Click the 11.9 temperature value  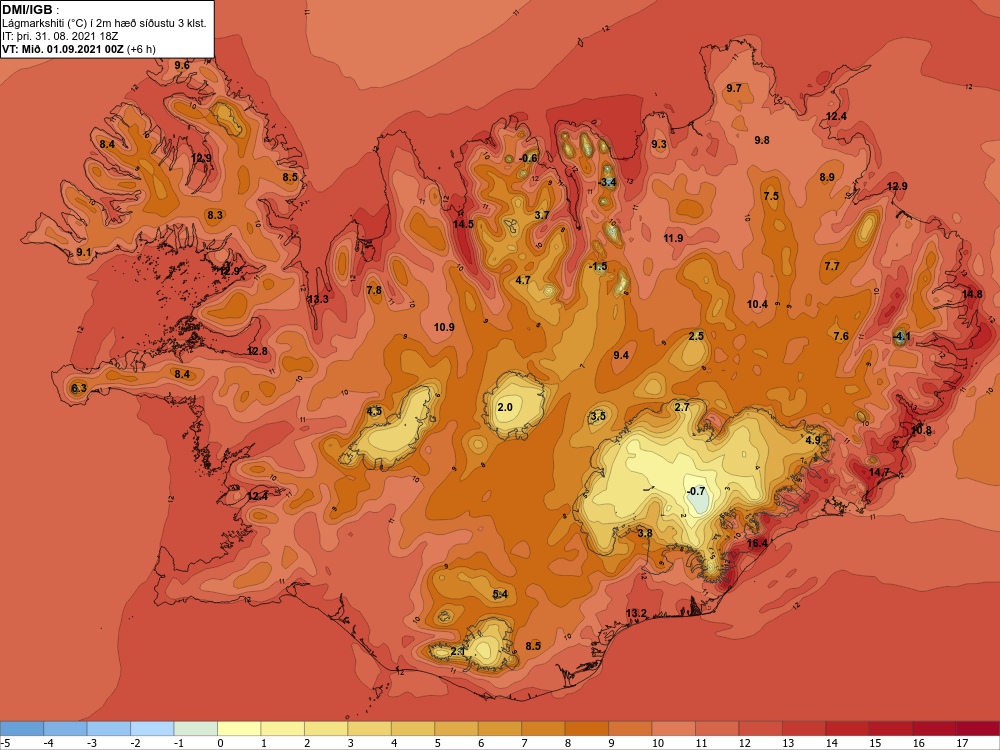(673, 238)
